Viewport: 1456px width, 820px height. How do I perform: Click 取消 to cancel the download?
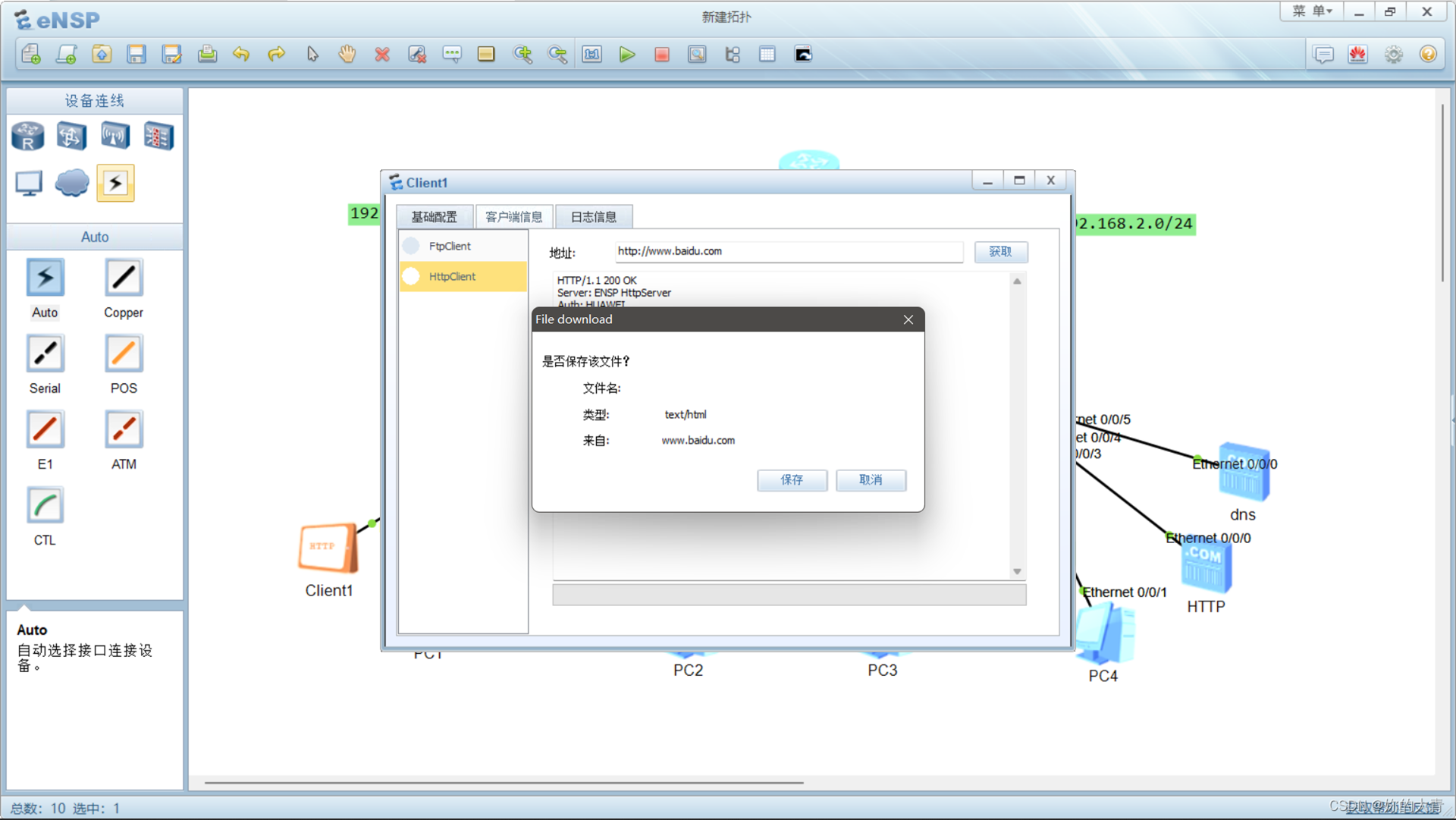coord(871,479)
